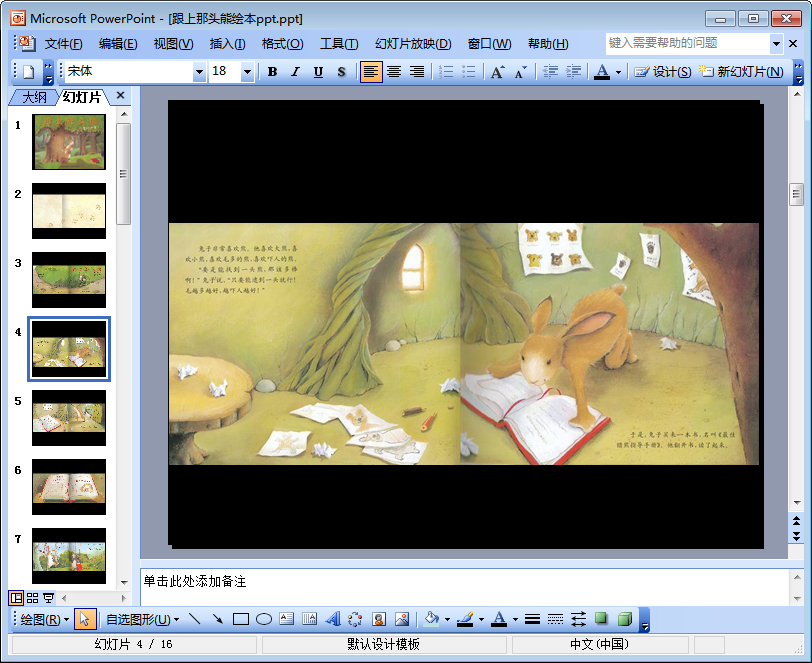Open the font size dropdown 18
The height and width of the screenshot is (663, 812).
247,72
